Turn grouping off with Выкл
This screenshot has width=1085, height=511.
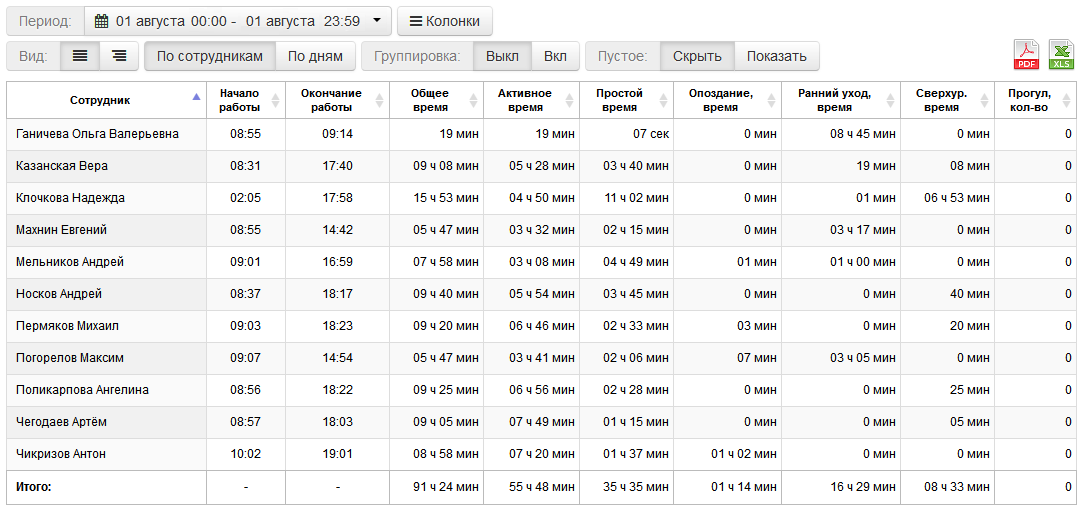[x=502, y=56]
